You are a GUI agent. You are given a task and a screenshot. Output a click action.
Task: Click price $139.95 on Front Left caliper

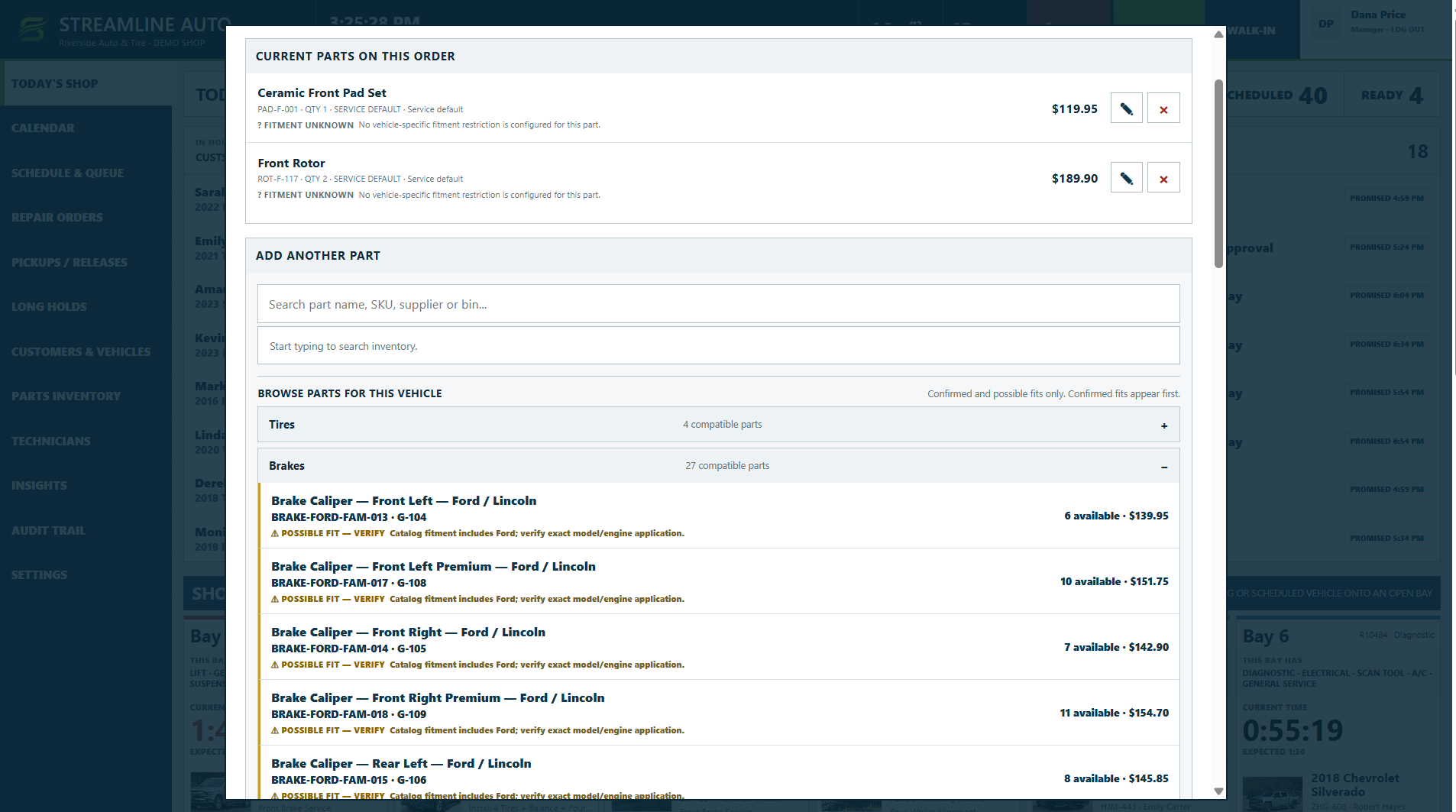pyautogui.click(x=1149, y=516)
